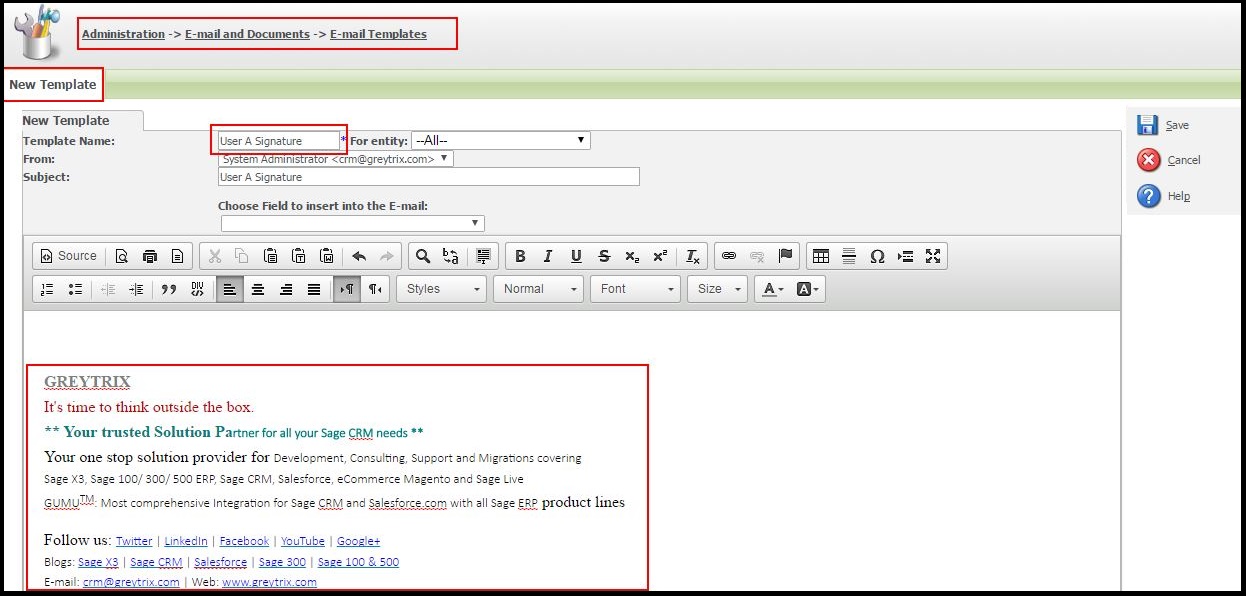Go to E-mail and Documents breadcrumb
The height and width of the screenshot is (596, 1246).
[247, 34]
